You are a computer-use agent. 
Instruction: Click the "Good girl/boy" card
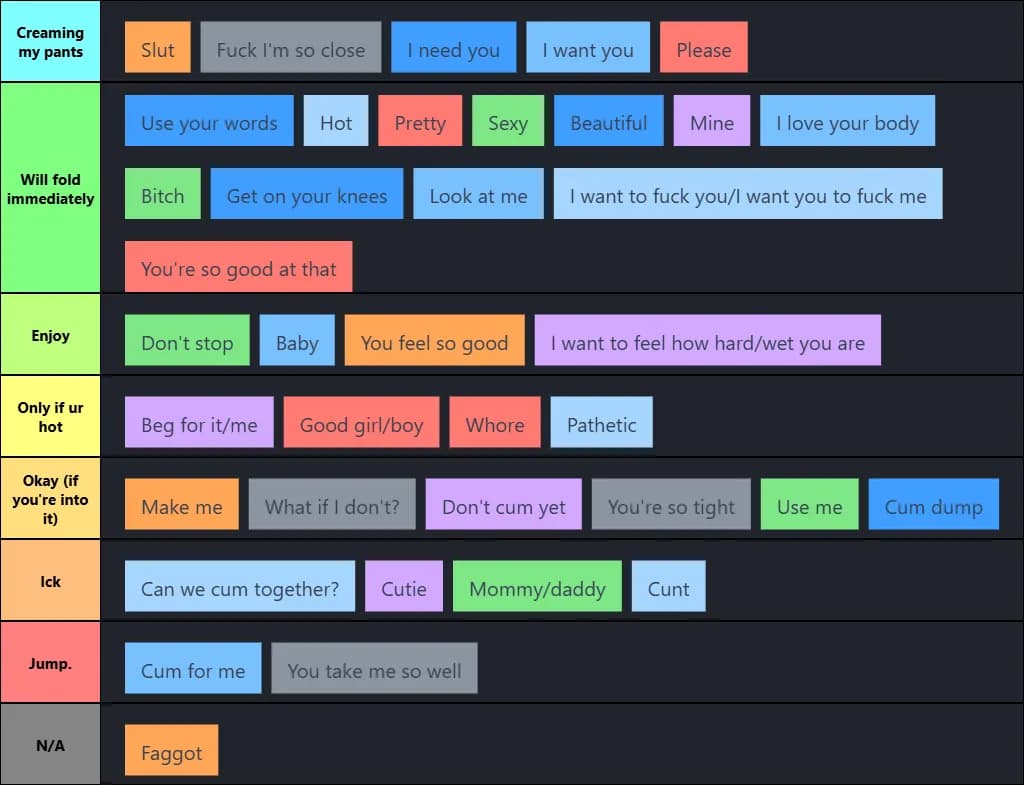361,422
